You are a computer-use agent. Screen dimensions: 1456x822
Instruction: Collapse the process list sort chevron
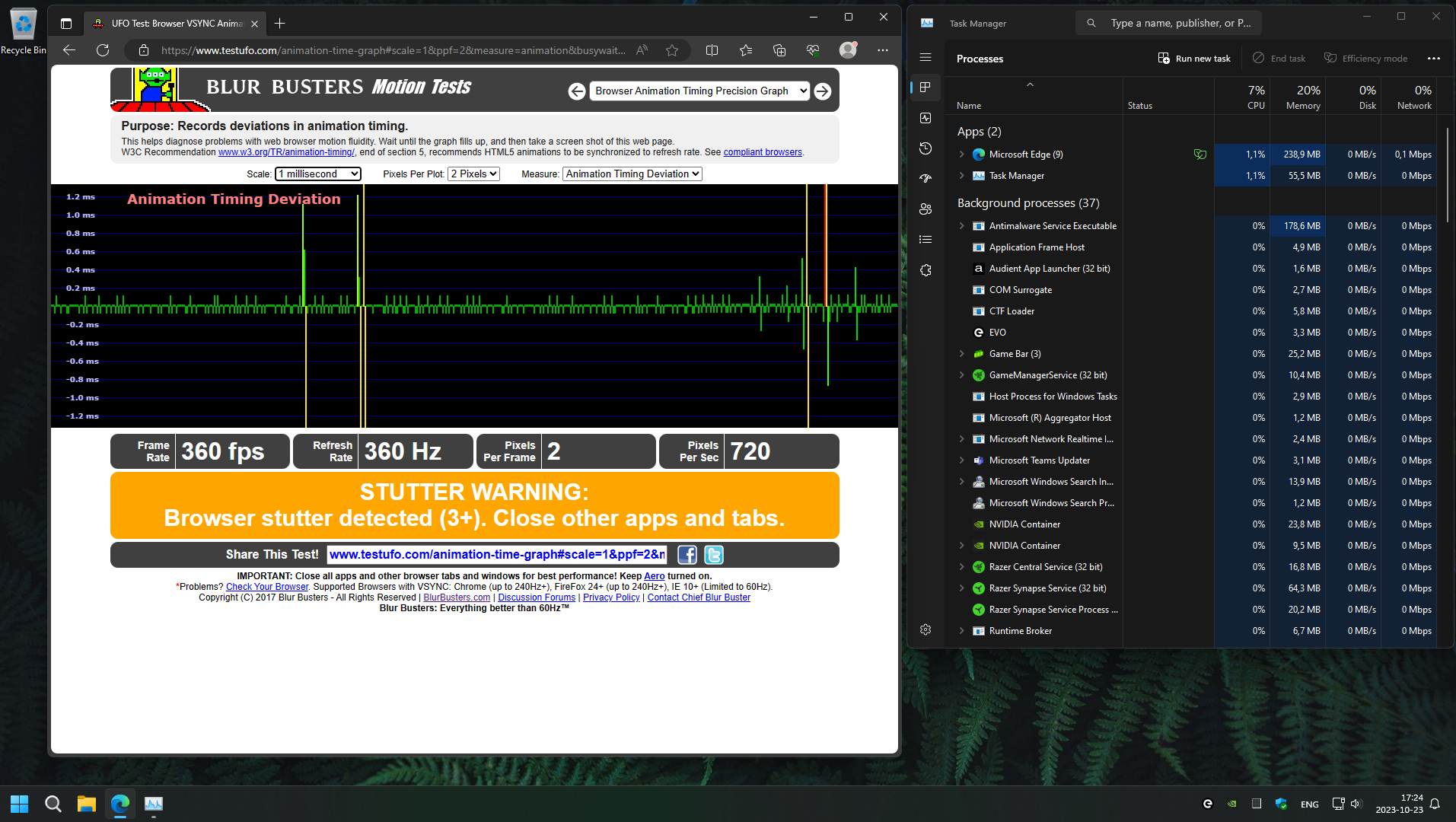click(x=1030, y=84)
